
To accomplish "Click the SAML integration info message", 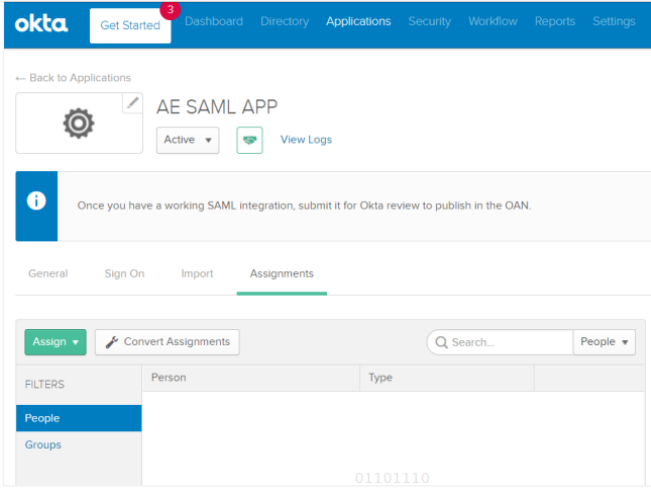I will click(x=304, y=205).
